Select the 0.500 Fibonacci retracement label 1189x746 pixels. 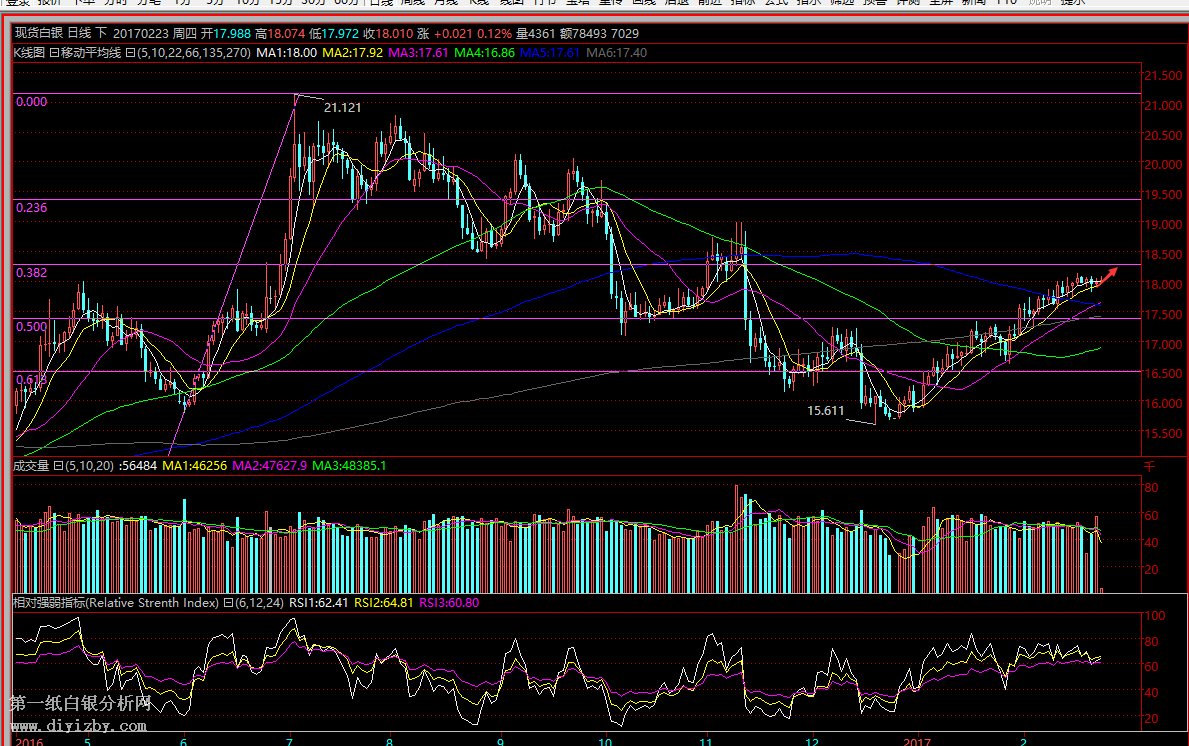click(32, 326)
